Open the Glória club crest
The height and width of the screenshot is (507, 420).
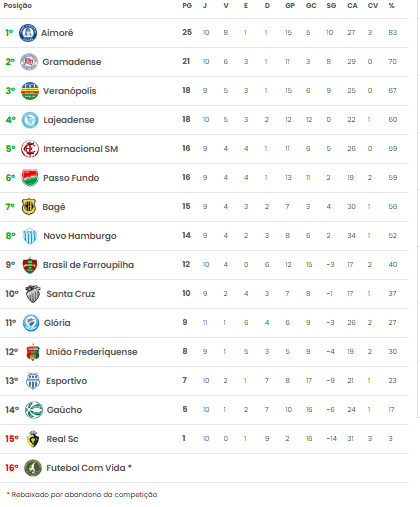tap(31, 323)
